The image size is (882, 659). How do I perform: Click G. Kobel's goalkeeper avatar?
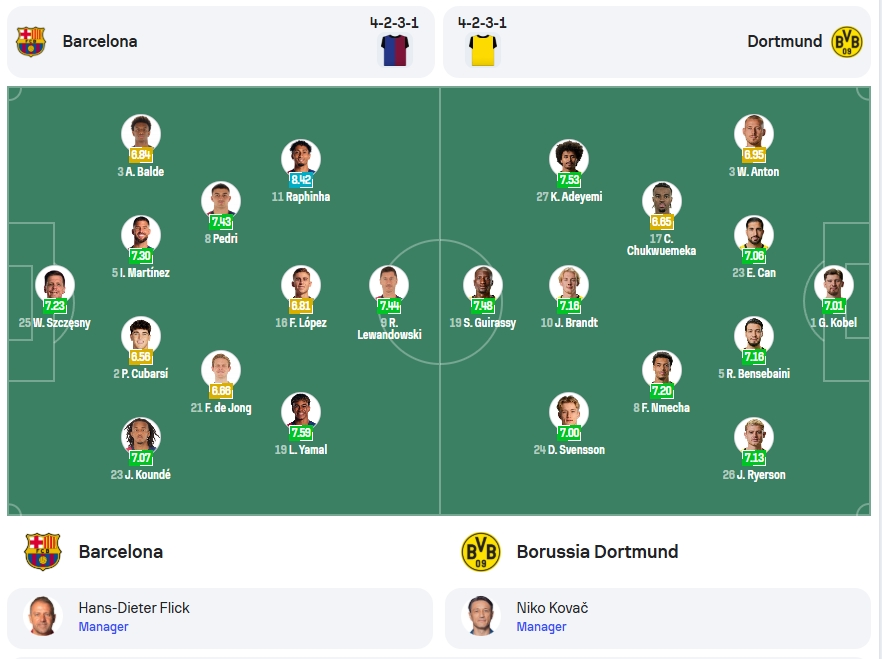click(834, 285)
